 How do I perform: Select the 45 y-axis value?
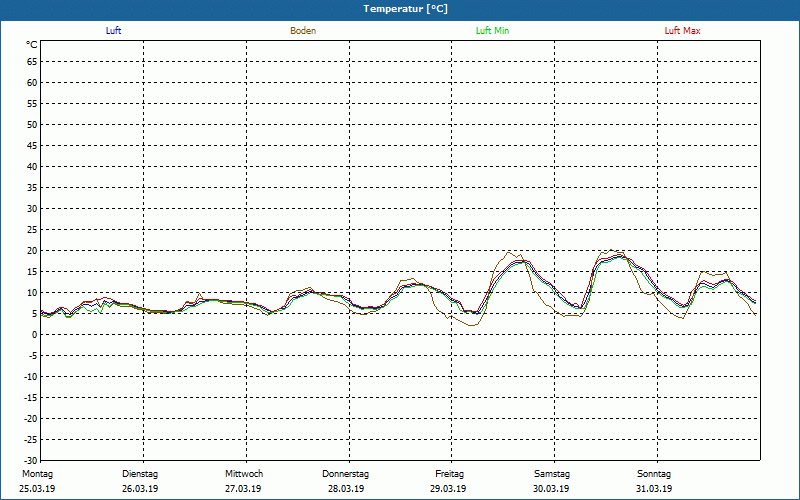(x=32, y=145)
